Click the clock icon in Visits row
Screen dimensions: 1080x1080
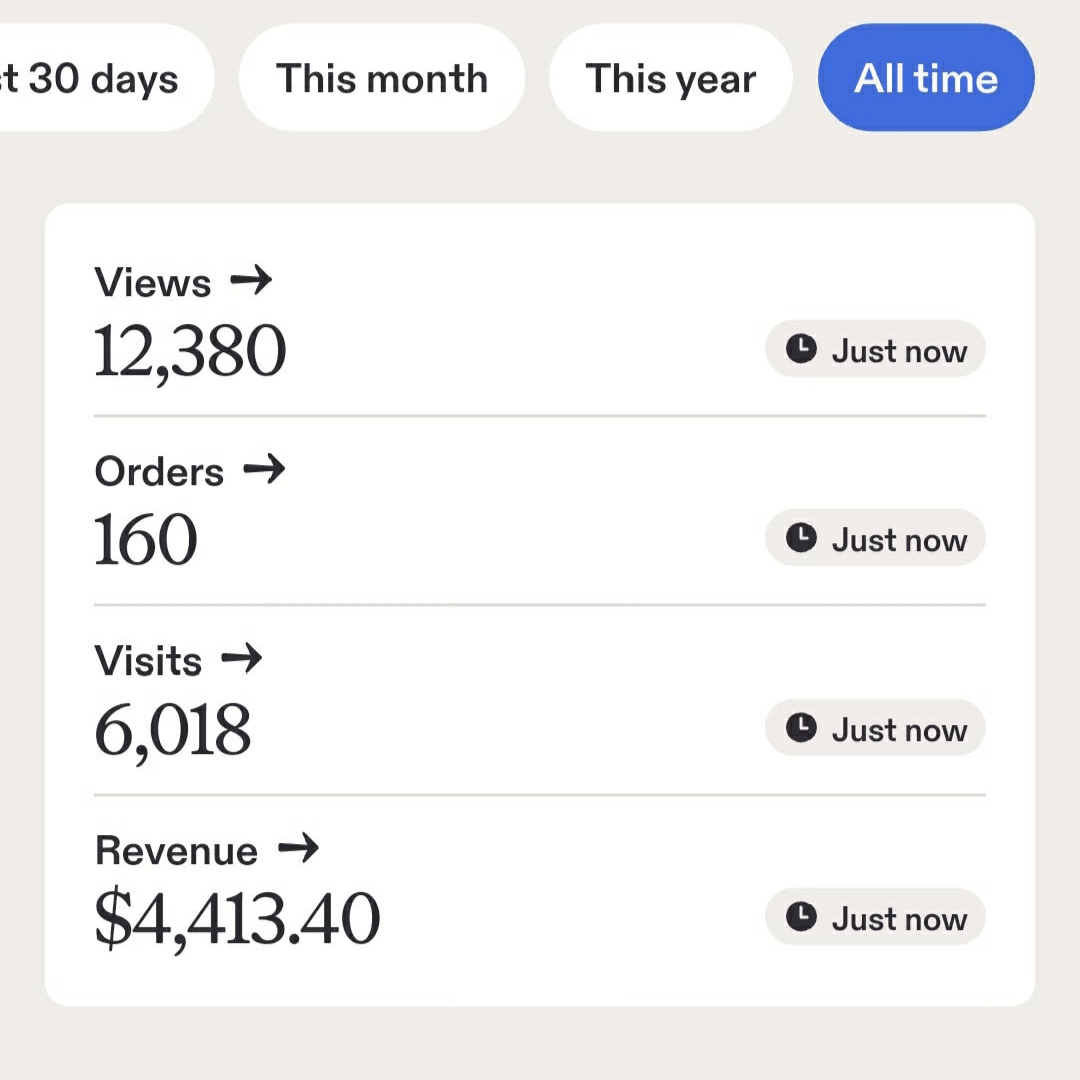[801, 728]
